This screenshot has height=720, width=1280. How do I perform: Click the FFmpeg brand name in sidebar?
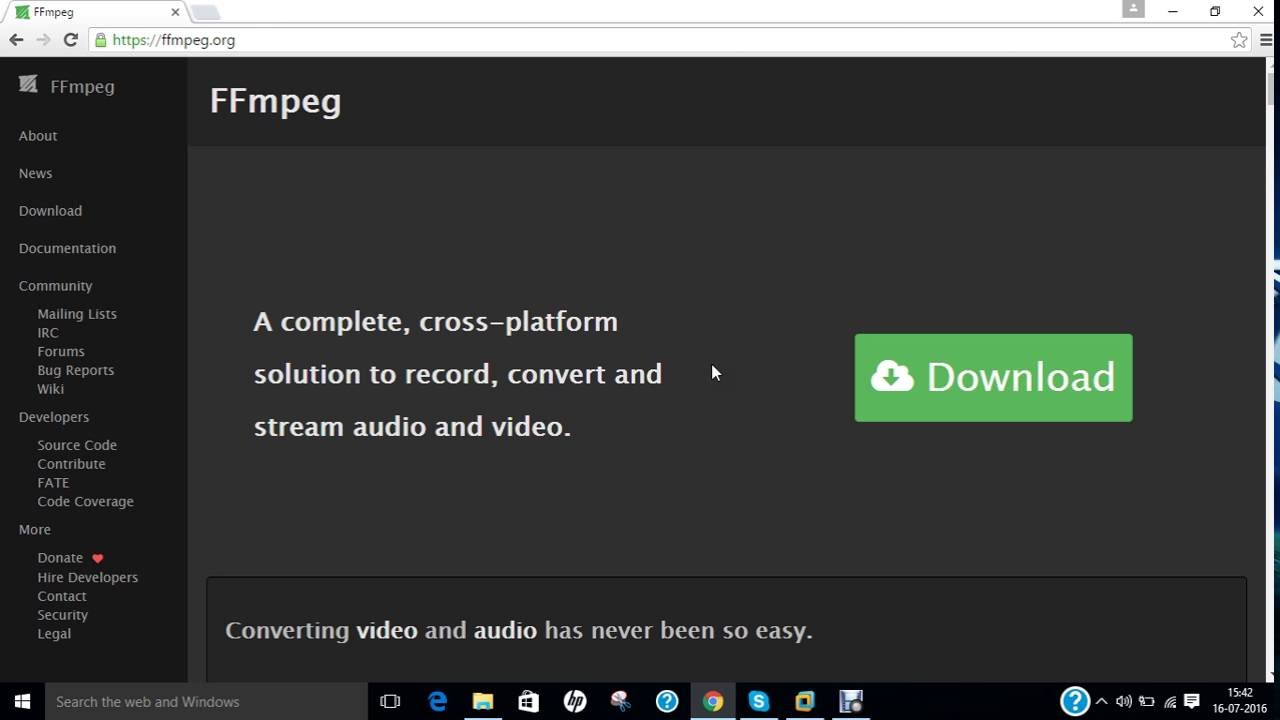[x=82, y=87]
